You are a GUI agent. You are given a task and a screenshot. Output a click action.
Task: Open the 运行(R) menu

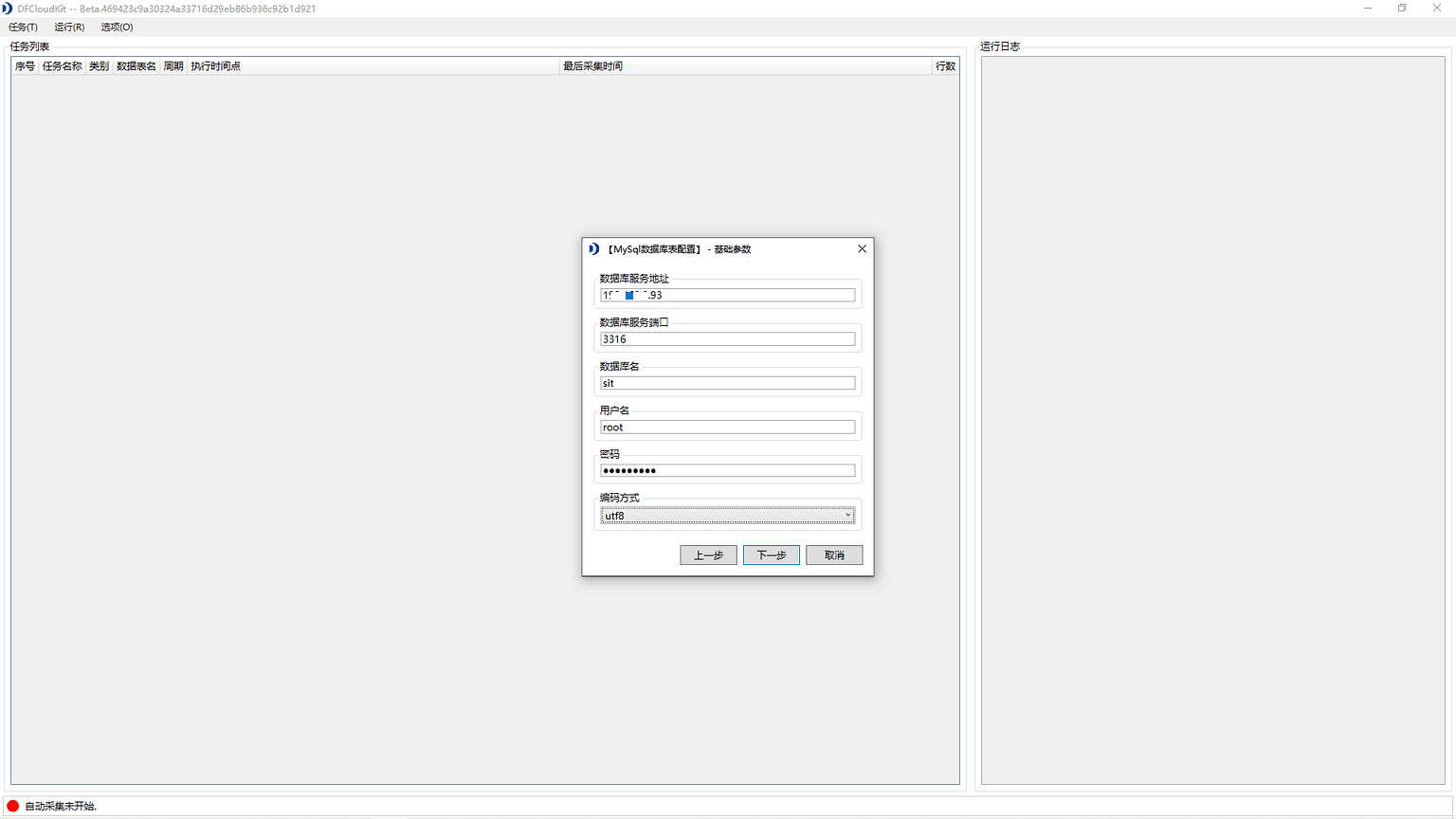click(69, 27)
